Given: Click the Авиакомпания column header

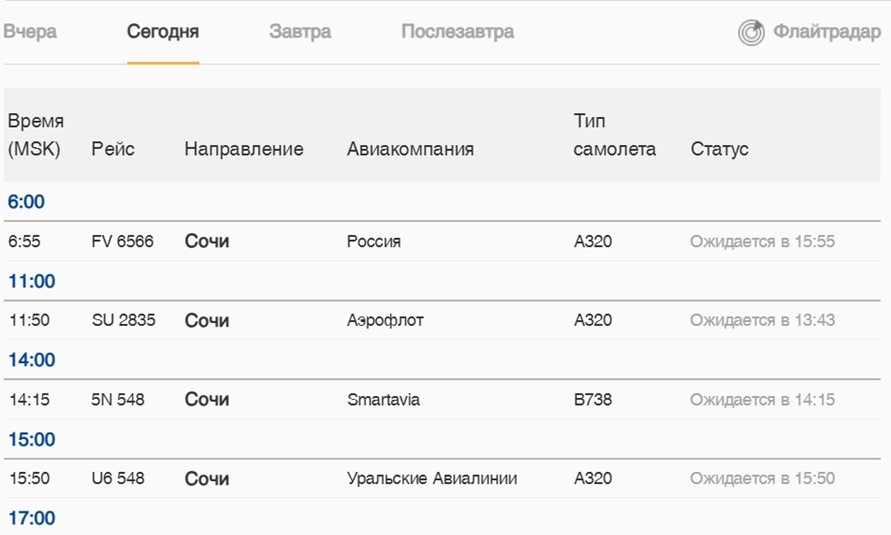Looking at the screenshot, I should (x=410, y=150).
